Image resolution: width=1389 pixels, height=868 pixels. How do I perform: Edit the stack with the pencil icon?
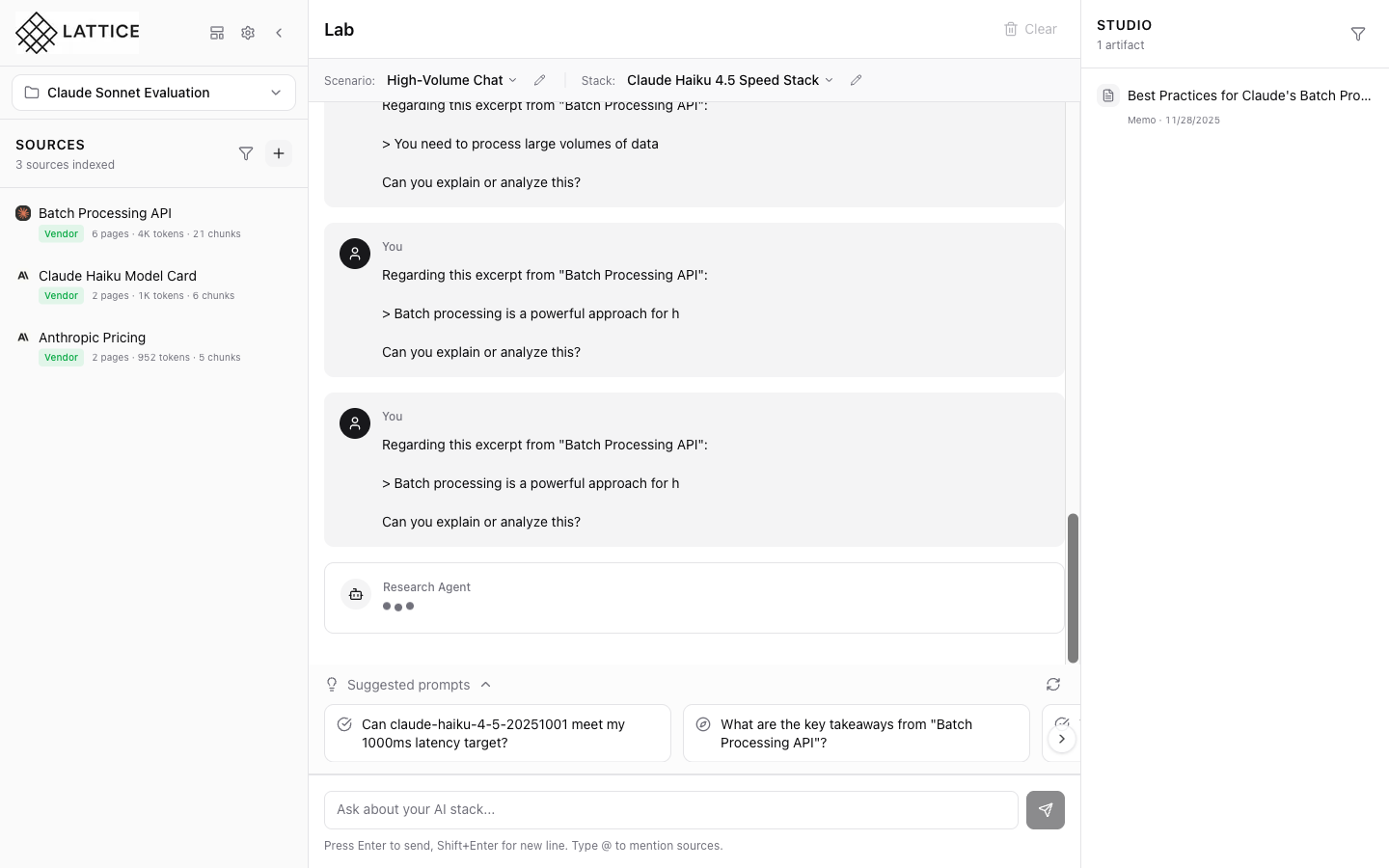click(x=856, y=80)
